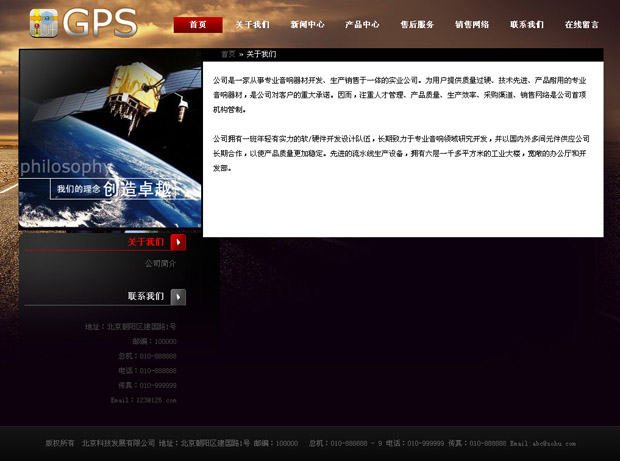The image size is (620, 461).
Task: Click 关于我们 in the breadcrumb trail
Action: (262, 54)
